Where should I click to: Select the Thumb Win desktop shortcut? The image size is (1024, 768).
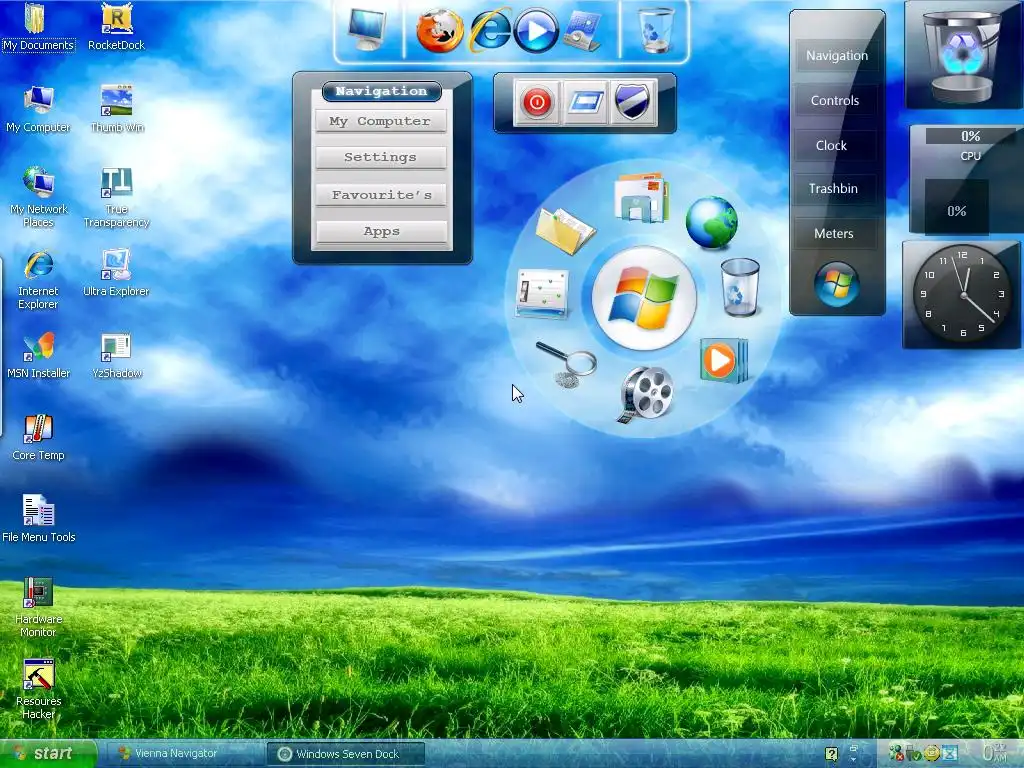116,108
